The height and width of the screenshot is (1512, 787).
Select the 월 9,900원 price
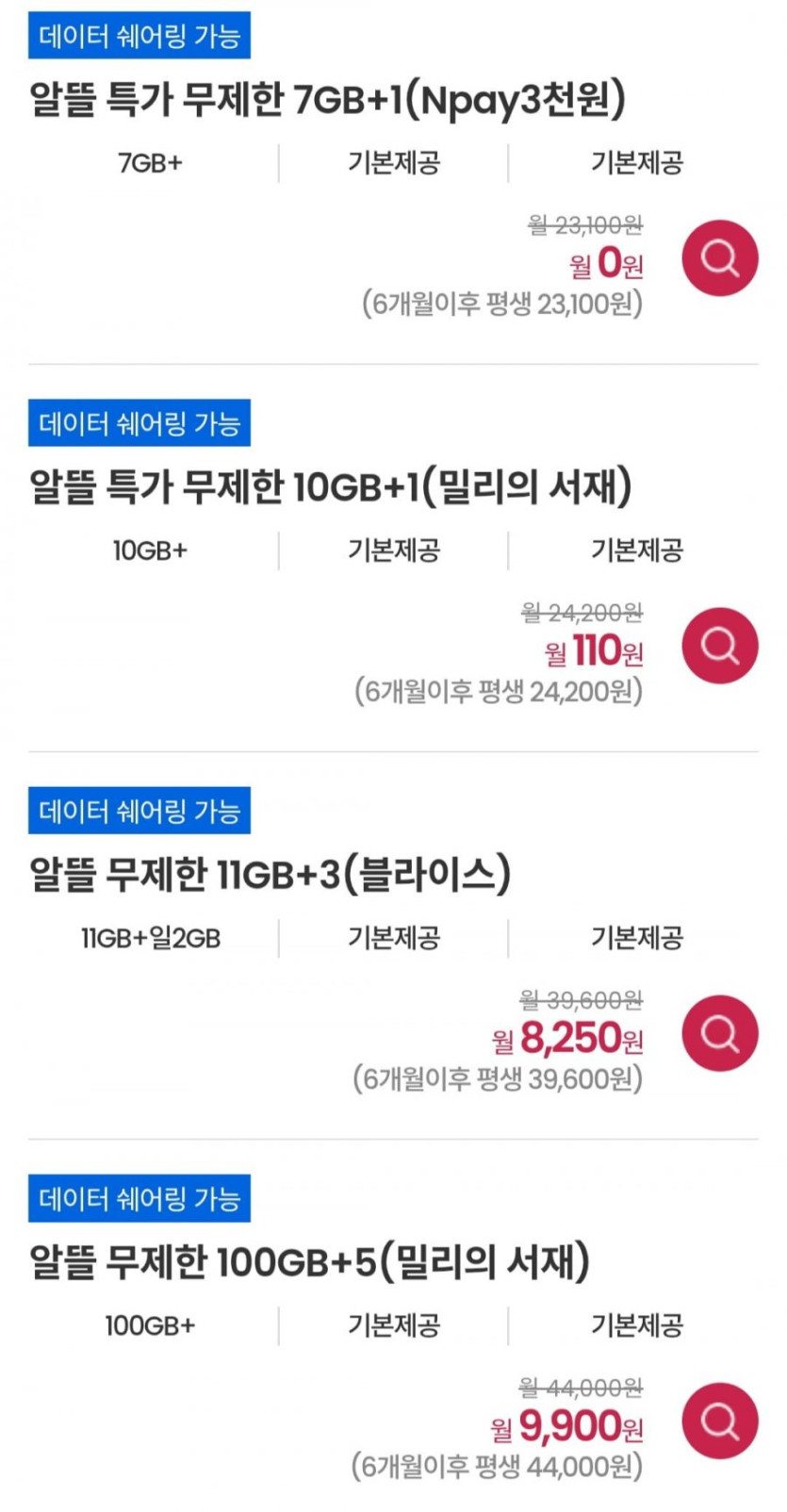[x=567, y=1427]
